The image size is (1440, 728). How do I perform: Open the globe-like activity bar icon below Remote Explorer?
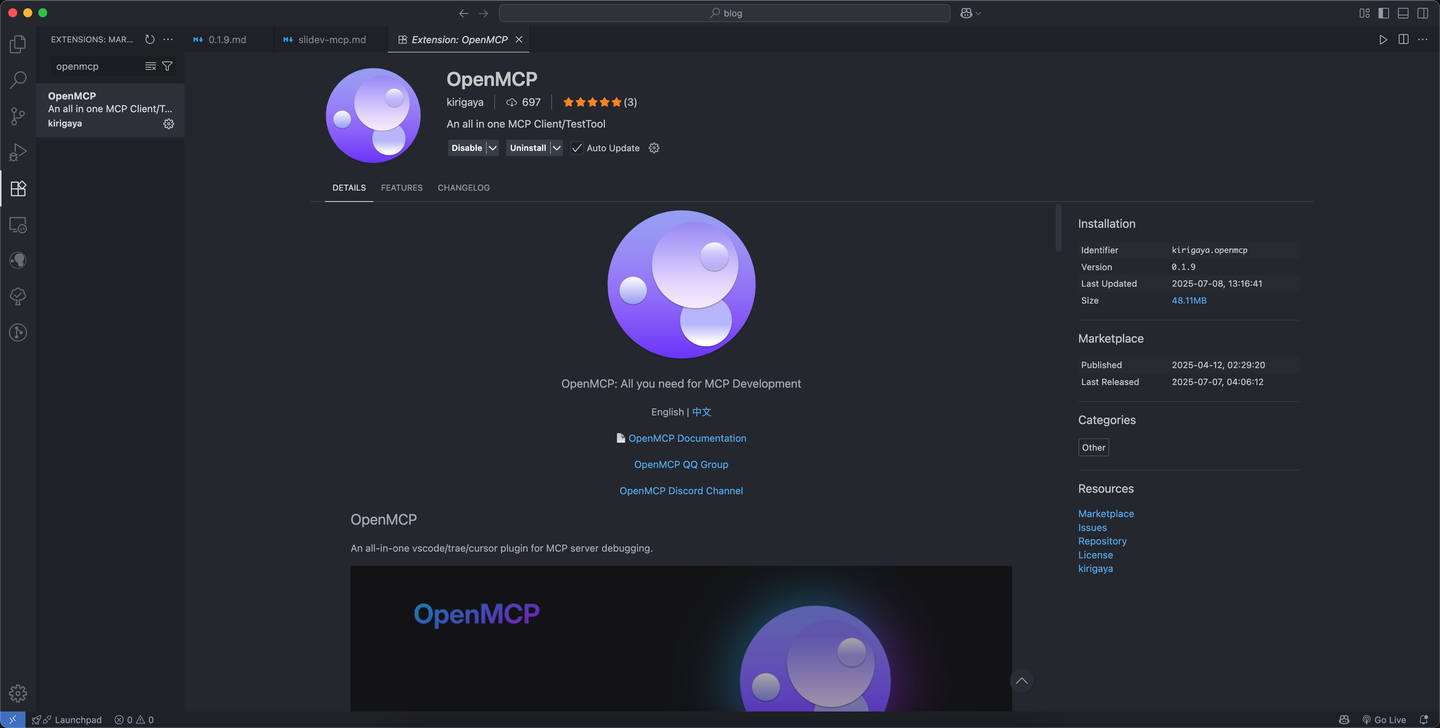17,260
